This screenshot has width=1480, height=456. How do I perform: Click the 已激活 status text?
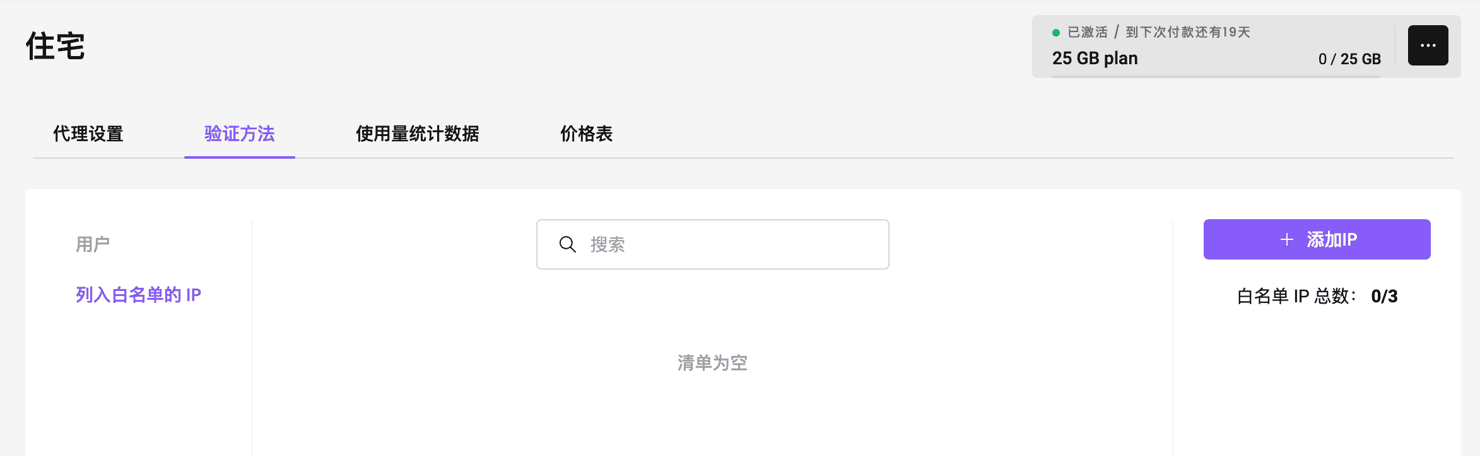point(1087,32)
